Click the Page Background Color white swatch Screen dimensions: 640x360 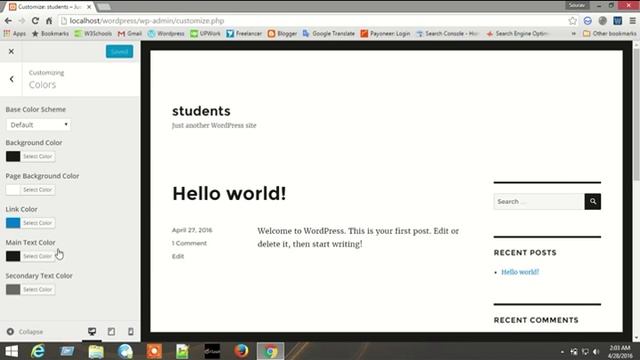click(13, 190)
